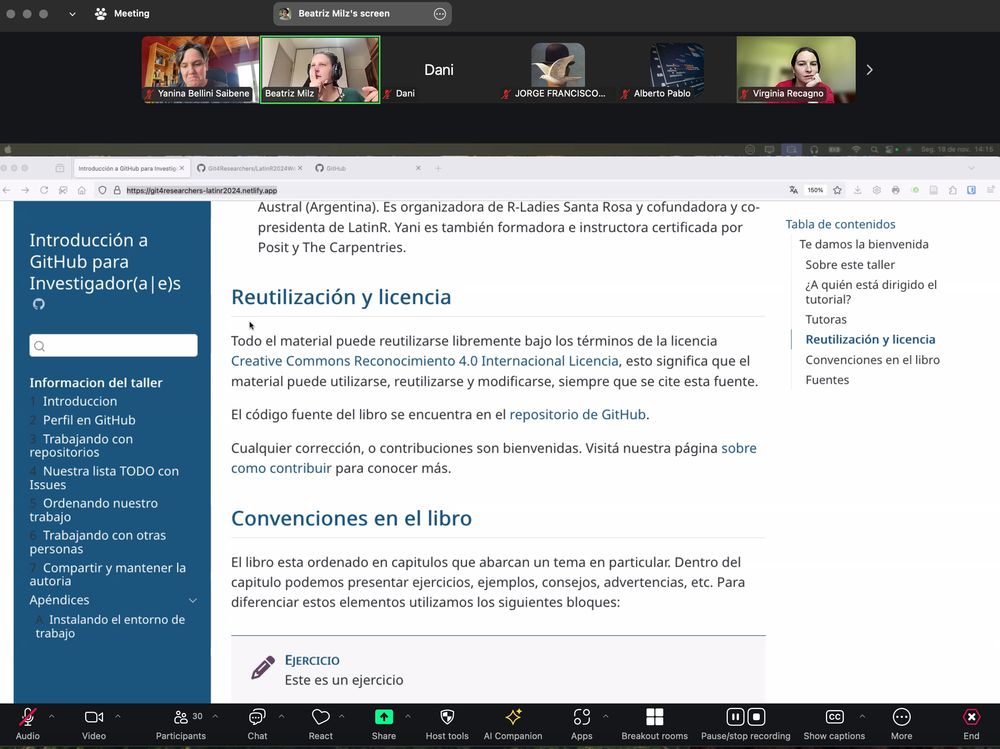Bookmark the page with the star icon
The width and height of the screenshot is (1000, 749).
(x=837, y=190)
